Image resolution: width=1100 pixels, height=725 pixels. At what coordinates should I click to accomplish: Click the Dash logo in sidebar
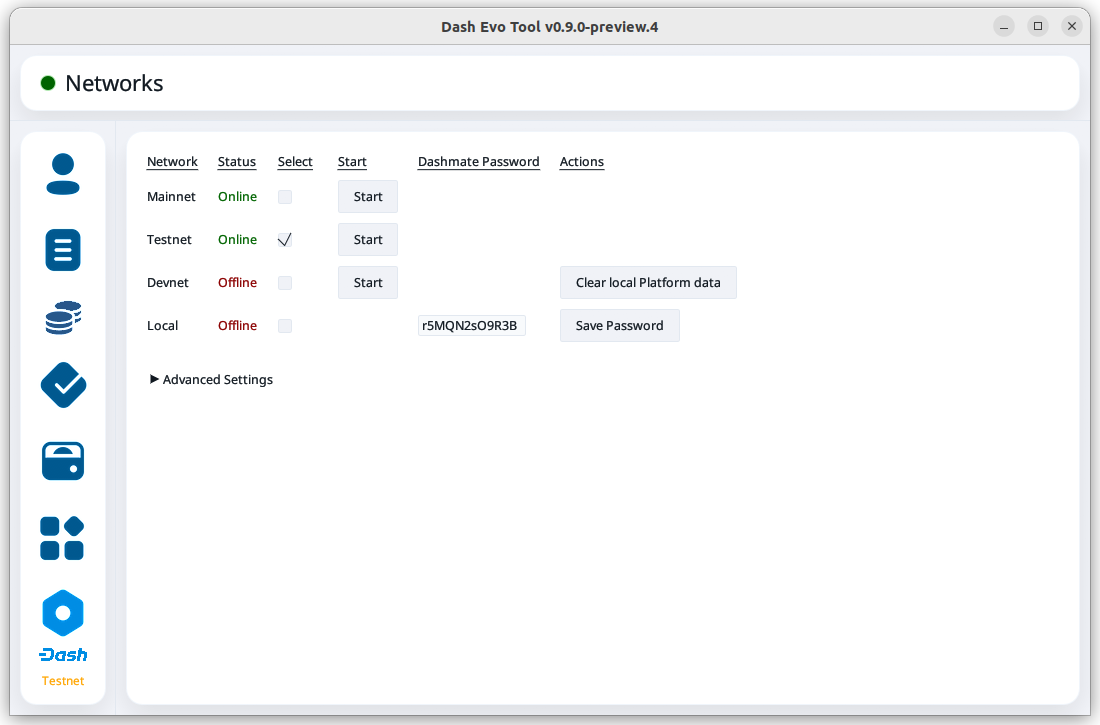pyautogui.click(x=63, y=655)
